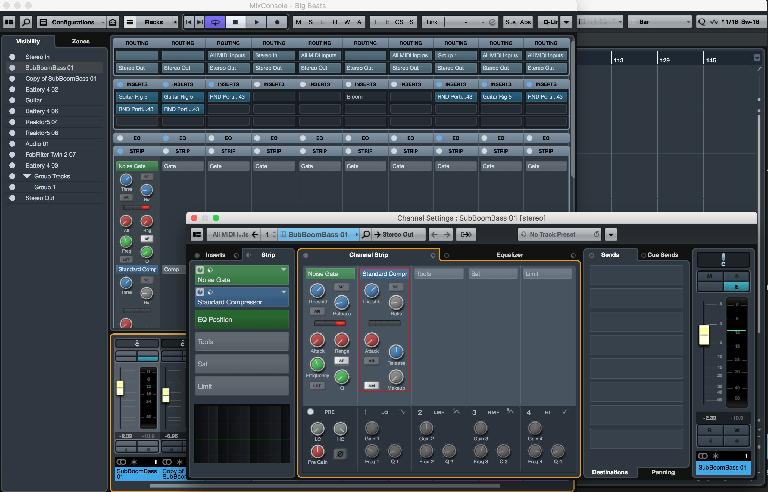The height and width of the screenshot is (492, 768).
Task: Switch to the Inserts tab
Action: coord(216,255)
